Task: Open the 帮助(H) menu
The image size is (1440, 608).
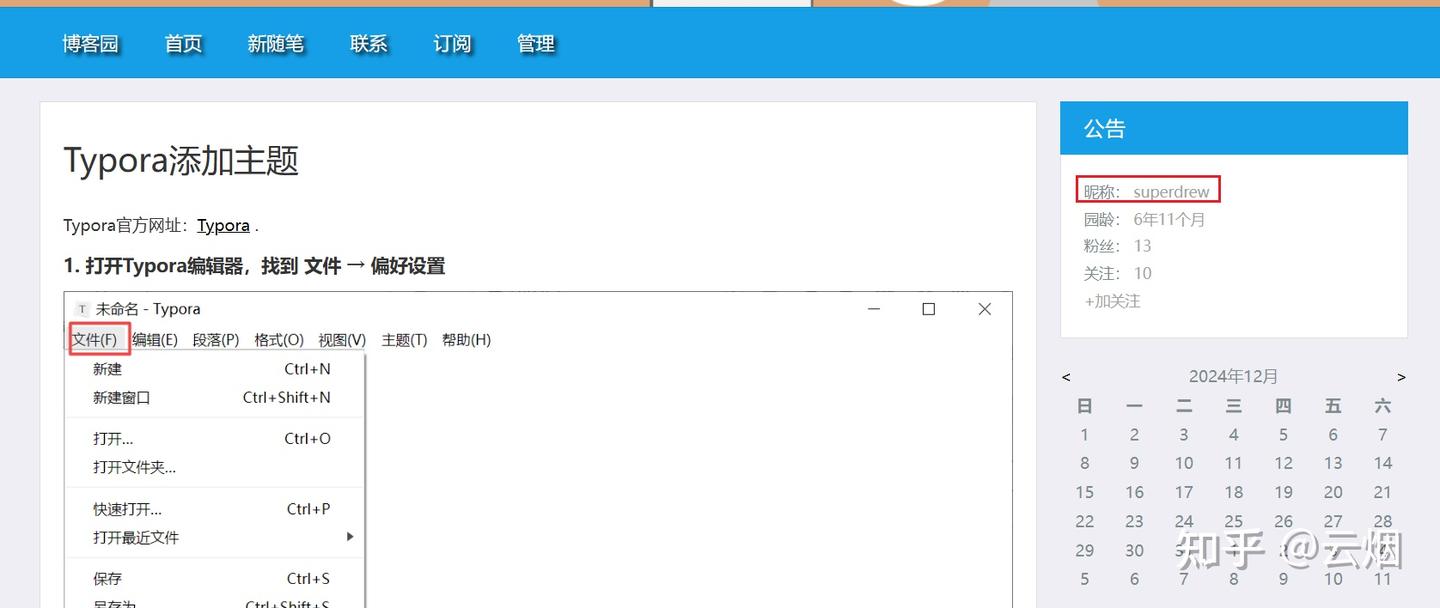Action: coord(467,339)
